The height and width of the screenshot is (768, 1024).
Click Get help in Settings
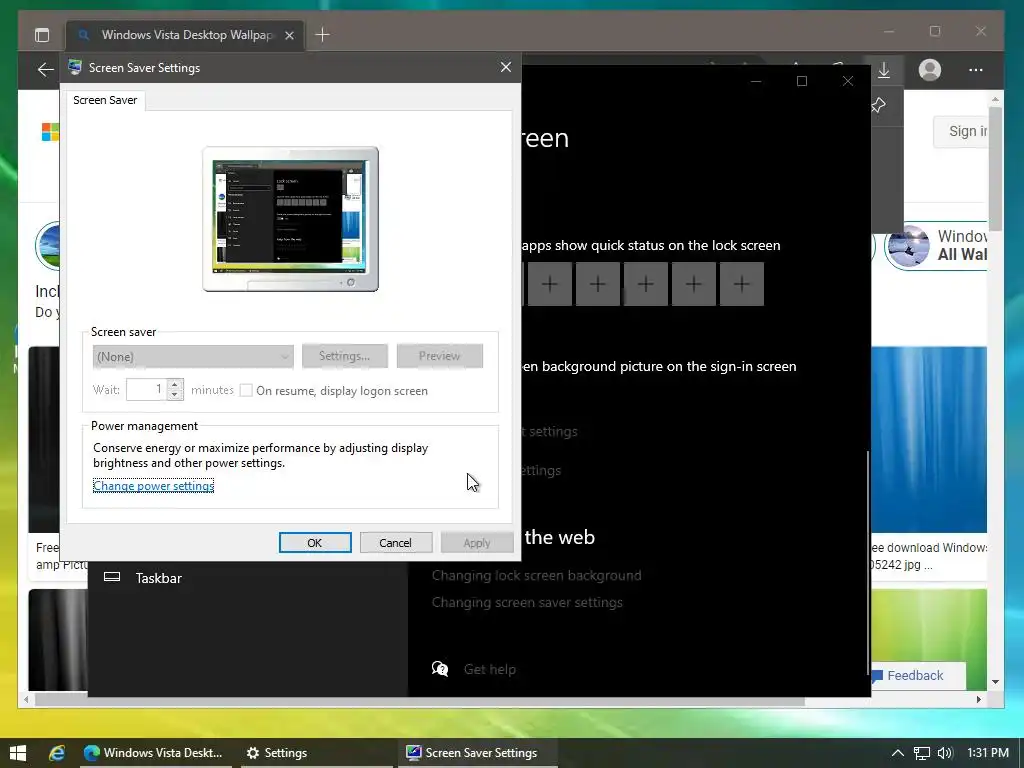click(x=490, y=669)
